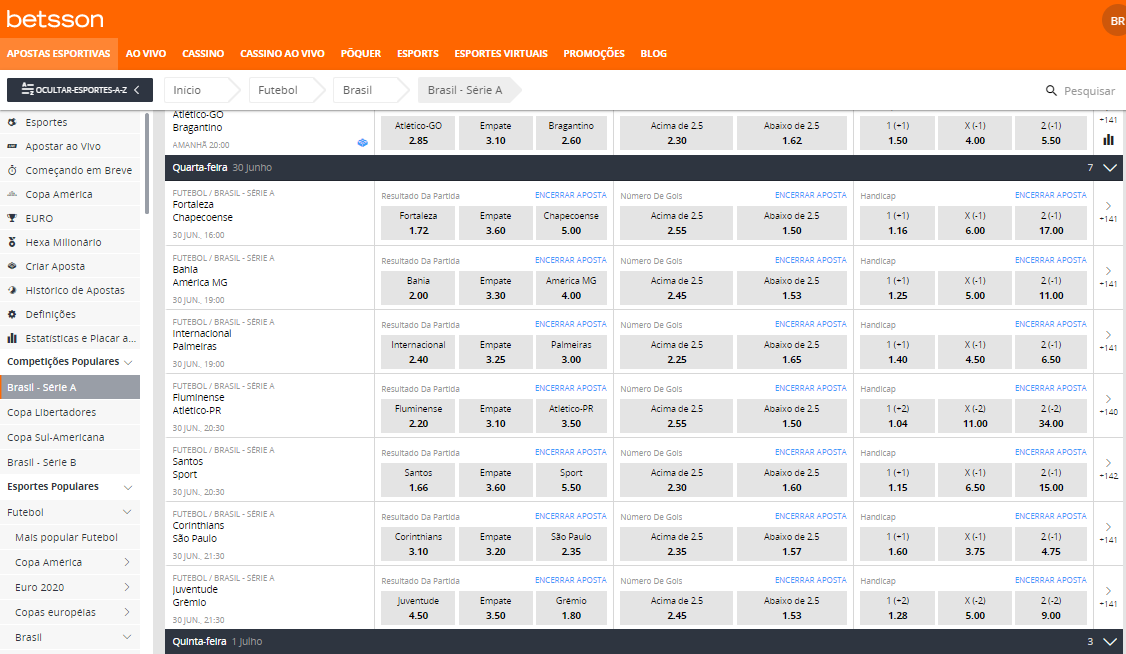
Task: Open the BR account avatar
Action: pyautogui.click(x=1115, y=21)
